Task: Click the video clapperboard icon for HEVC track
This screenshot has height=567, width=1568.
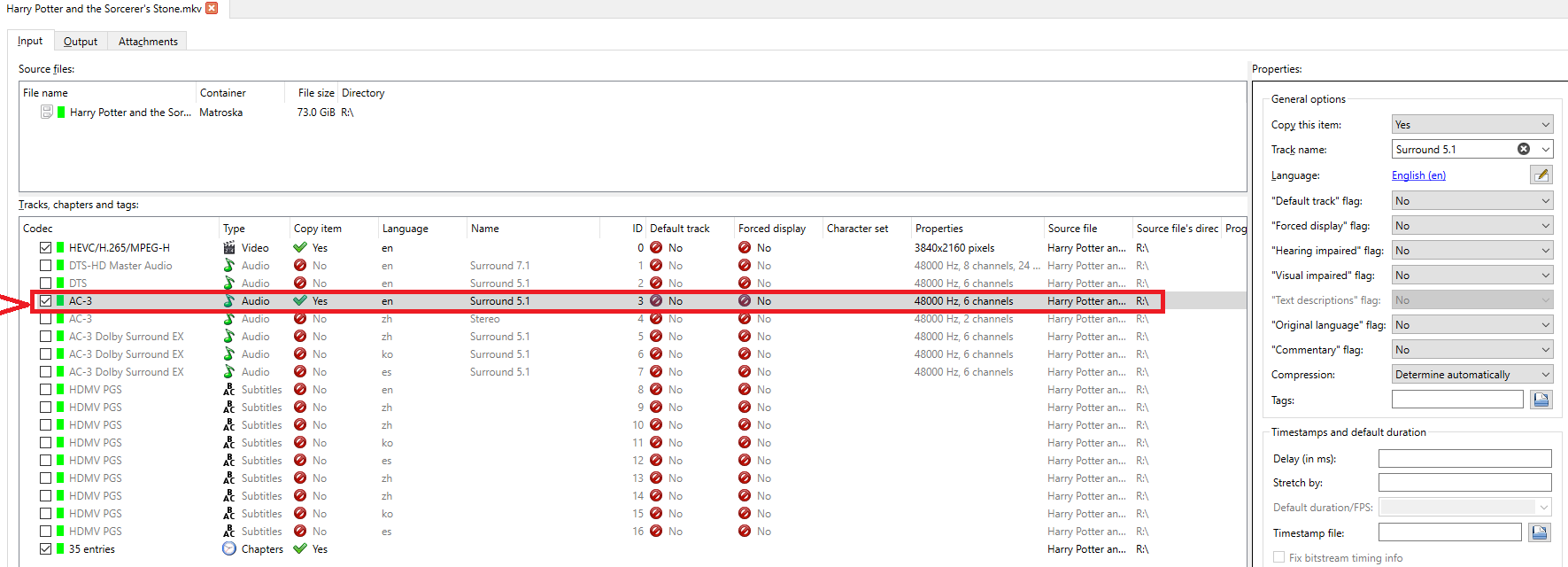Action: coord(229,248)
